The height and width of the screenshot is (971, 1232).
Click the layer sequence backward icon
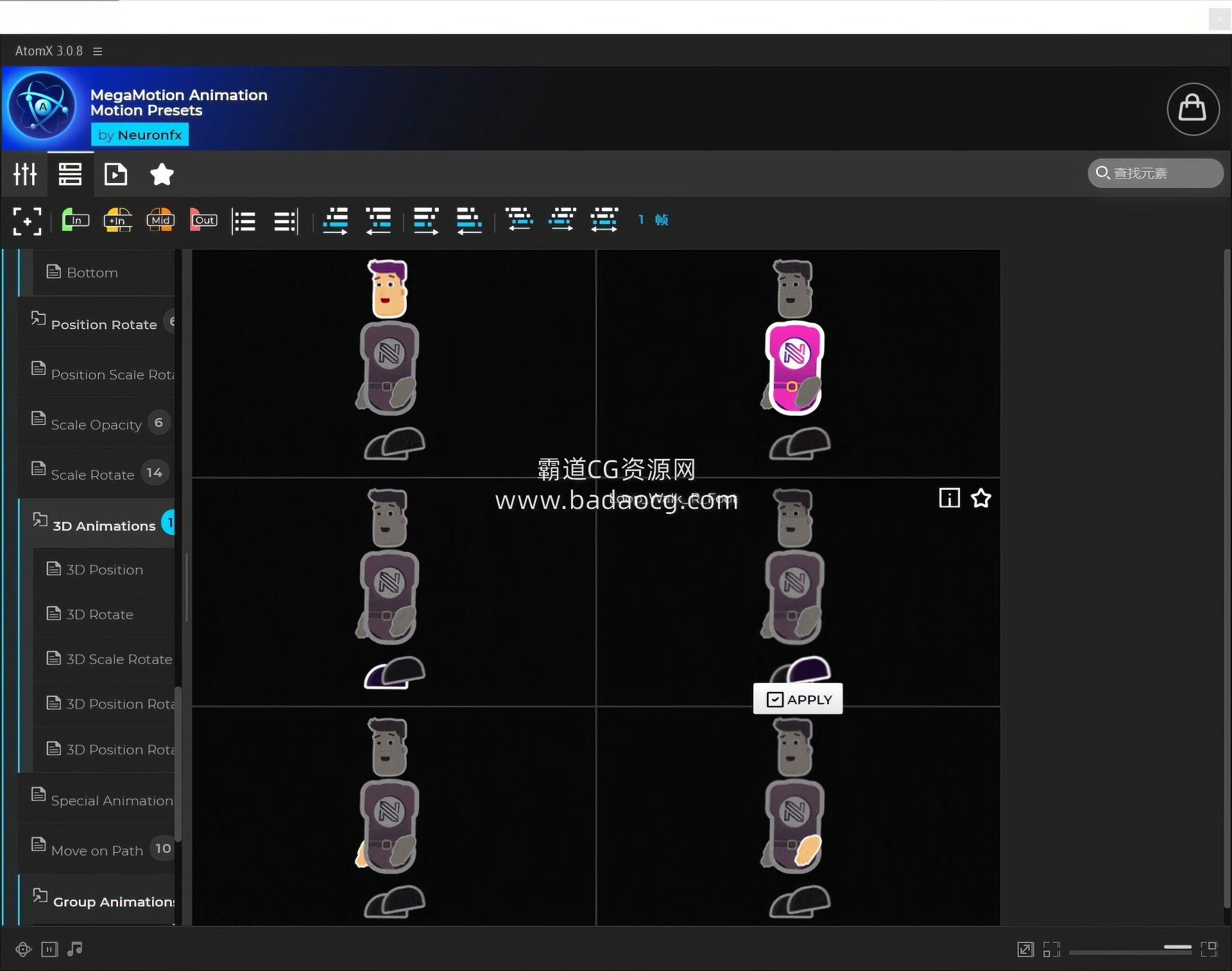point(379,221)
